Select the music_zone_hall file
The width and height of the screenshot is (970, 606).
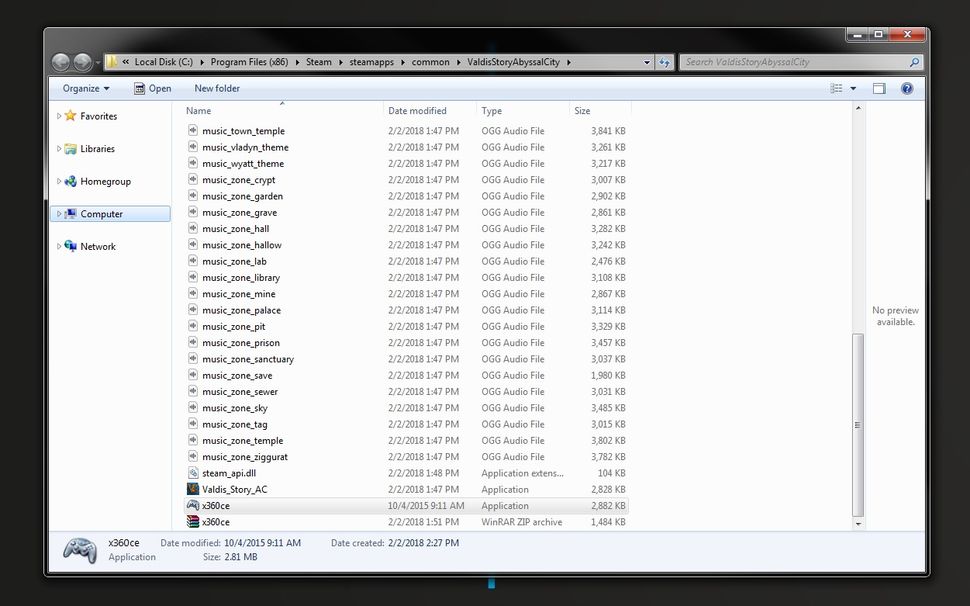point(236,228)
